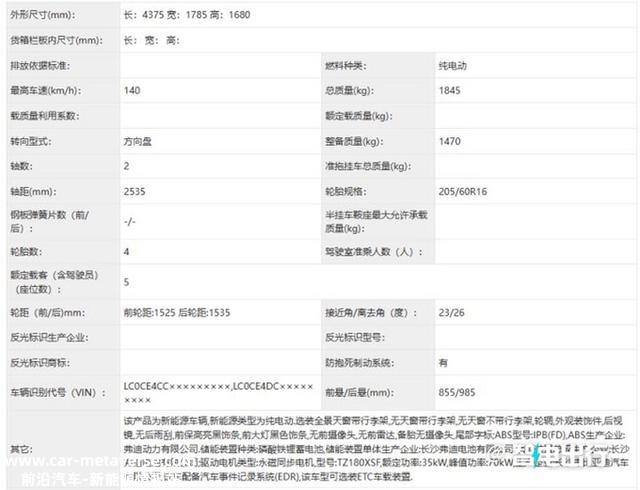640x490 pixels.
Task: Select the overhang value 855/985
Action: pos(457,393)
